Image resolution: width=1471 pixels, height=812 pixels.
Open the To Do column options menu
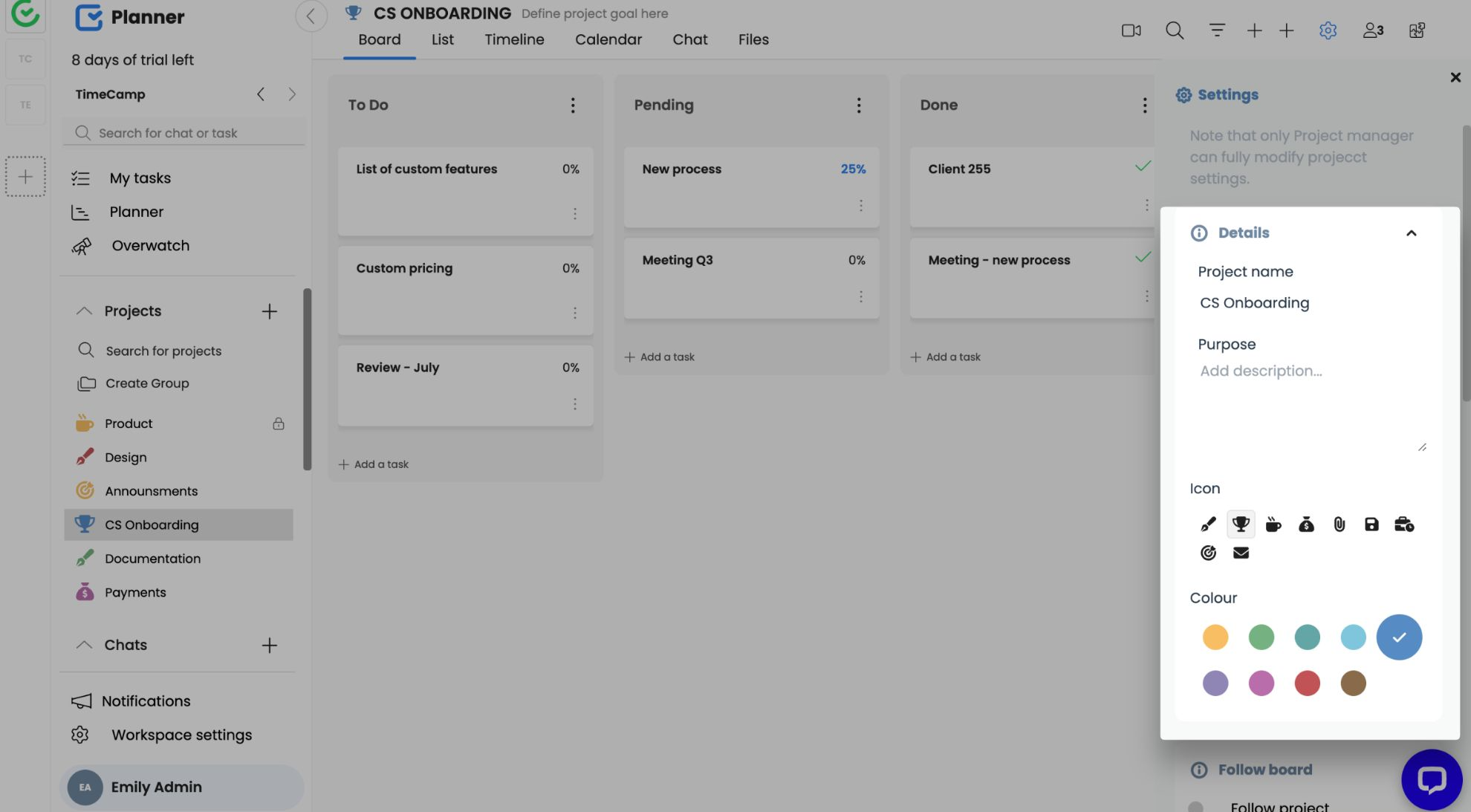pyautogui.click(x=572, y=105)
